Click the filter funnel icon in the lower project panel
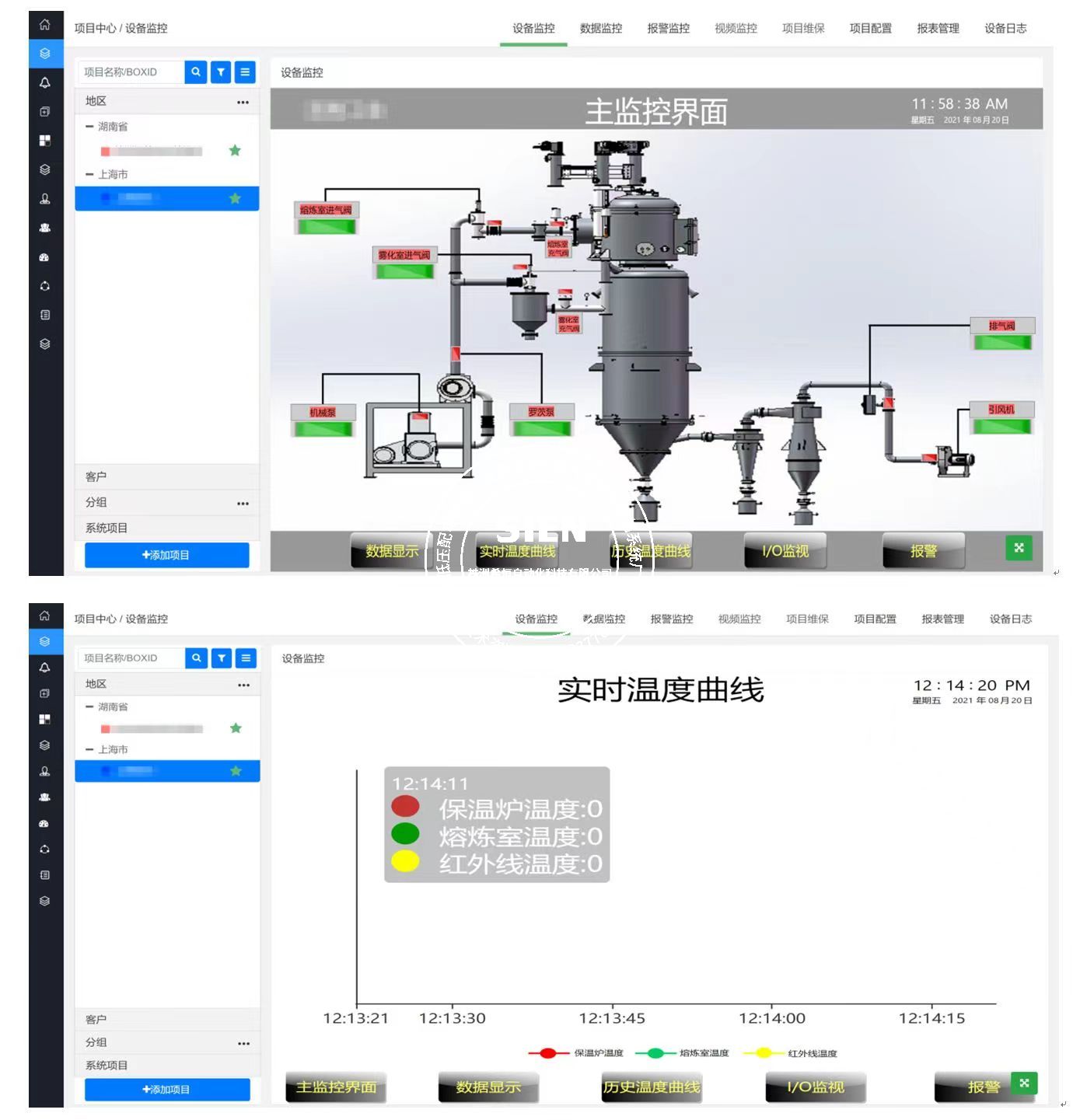This screenshot has height=1120, width=1080. click(222, 658)
